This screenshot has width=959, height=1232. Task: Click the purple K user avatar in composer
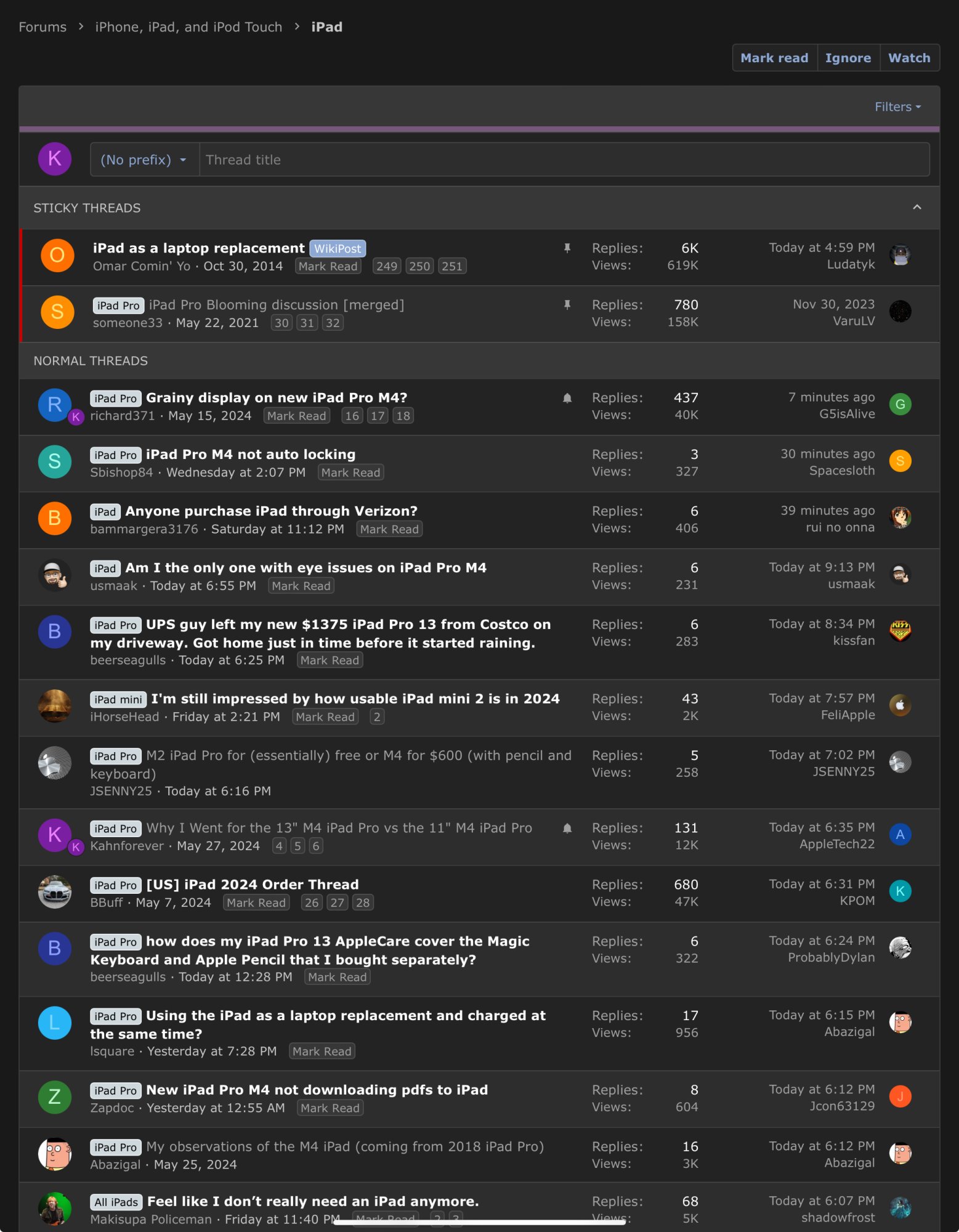tap(55, 159)
